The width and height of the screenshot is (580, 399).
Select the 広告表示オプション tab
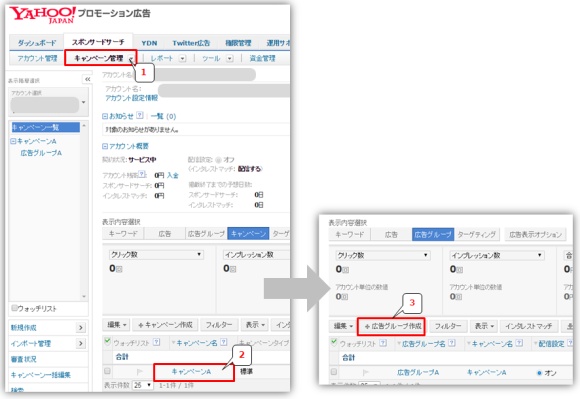[x=535, y=234]
